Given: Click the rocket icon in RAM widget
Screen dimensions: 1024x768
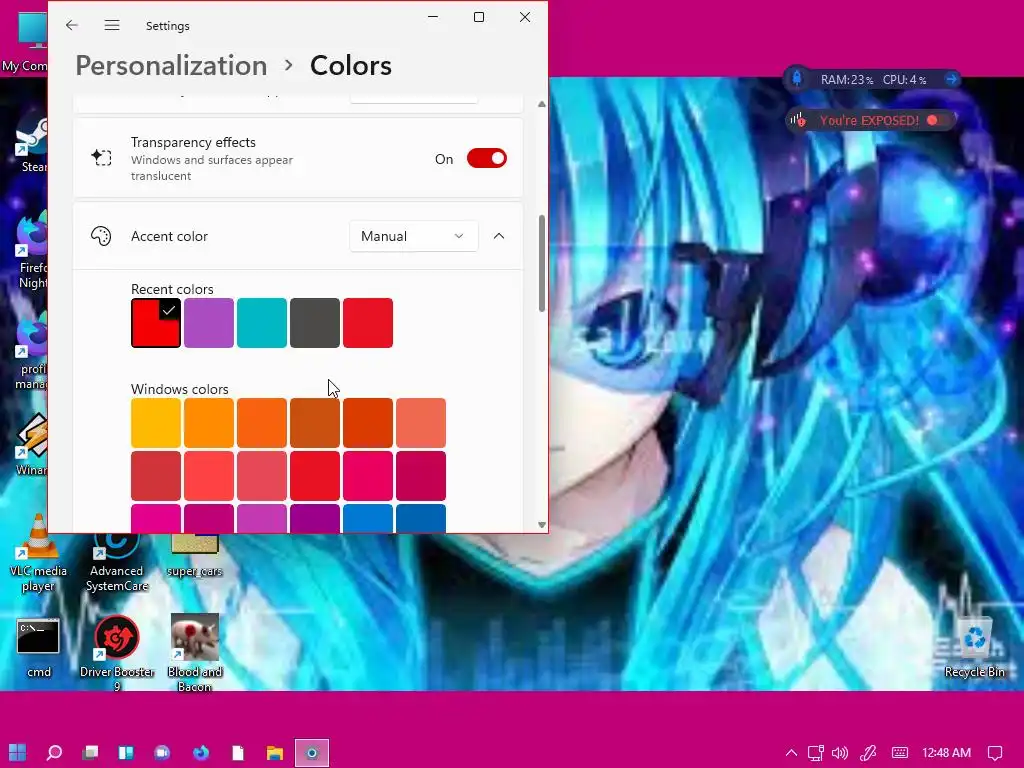Looking at the screenshot, I should click(797, 79).
